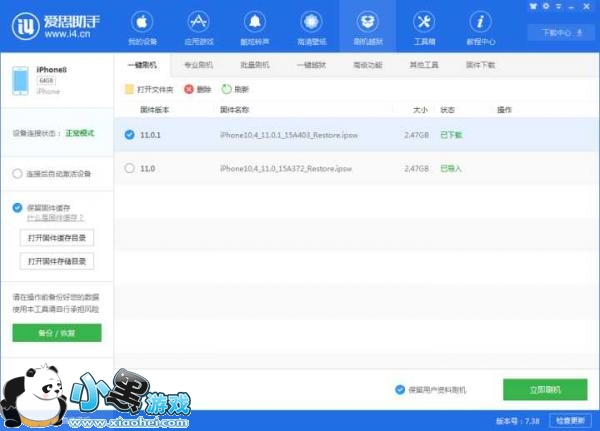Click the red Delete (删除) icon
600x431 pixels.
(x=189, y=89)
